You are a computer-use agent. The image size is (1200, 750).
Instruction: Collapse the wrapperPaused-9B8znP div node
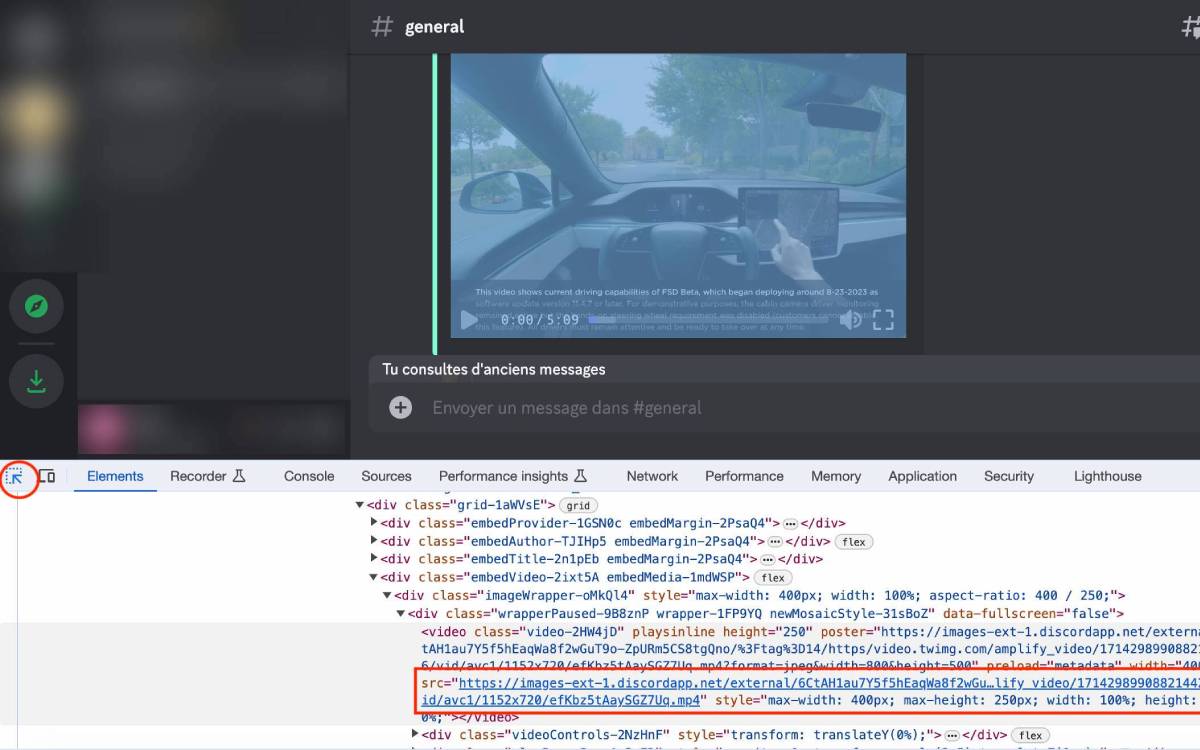pos(401,613)
